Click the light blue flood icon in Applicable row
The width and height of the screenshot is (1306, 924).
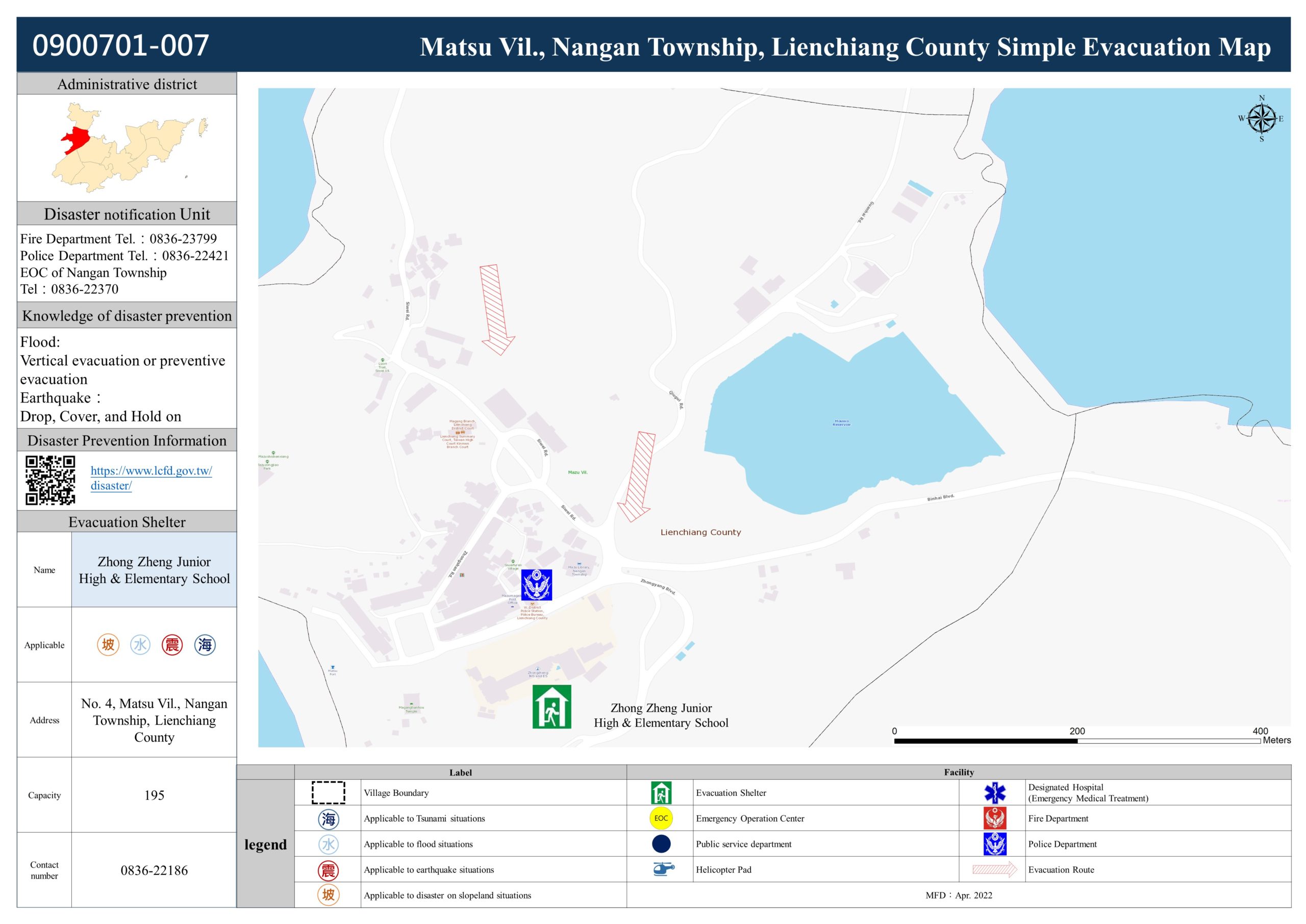point(140,644)
